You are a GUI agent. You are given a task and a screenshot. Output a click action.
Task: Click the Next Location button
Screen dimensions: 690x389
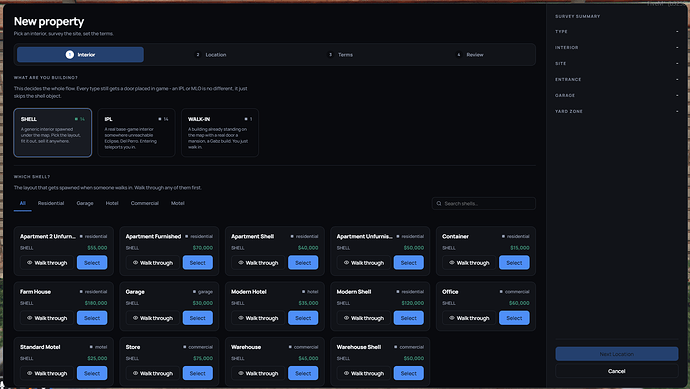[x=617, y=354]
